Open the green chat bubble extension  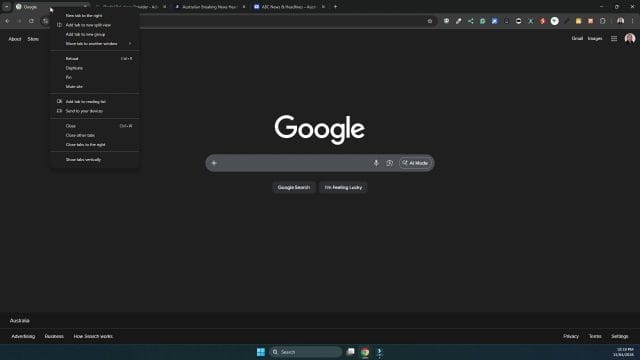(446, 21)
